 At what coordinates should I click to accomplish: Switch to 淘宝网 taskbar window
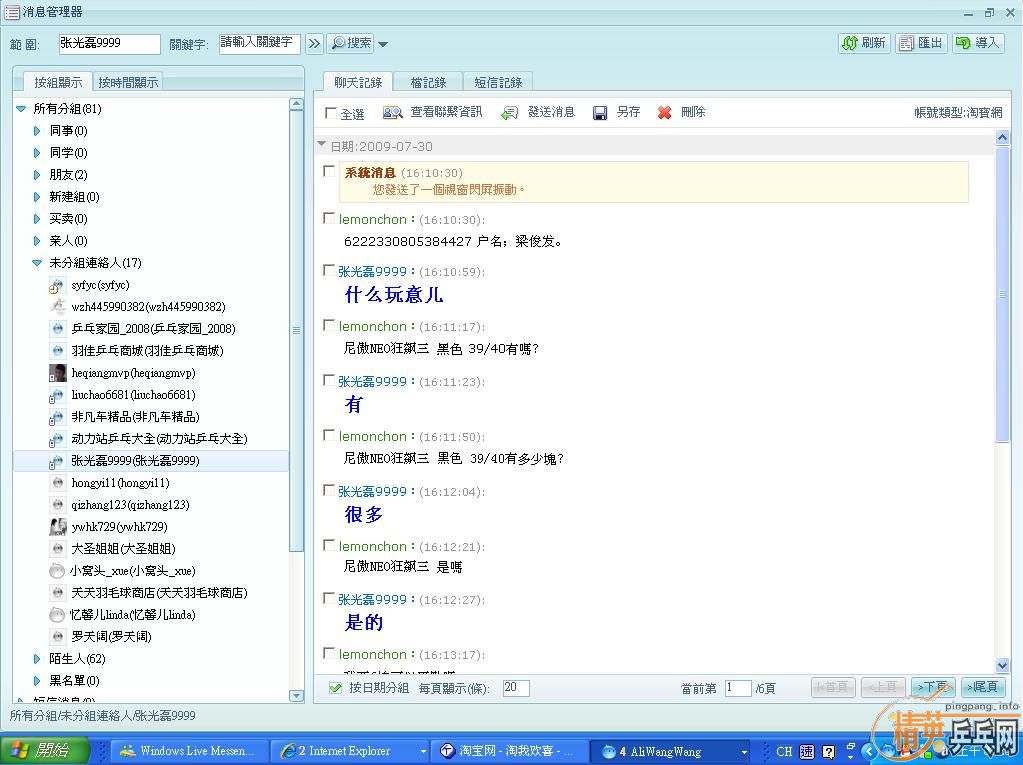click(x=510, y=751)
